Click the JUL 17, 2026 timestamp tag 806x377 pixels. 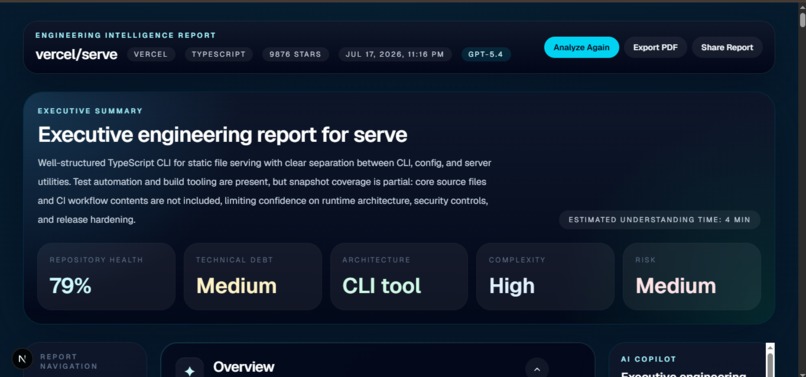click(395, 55)
